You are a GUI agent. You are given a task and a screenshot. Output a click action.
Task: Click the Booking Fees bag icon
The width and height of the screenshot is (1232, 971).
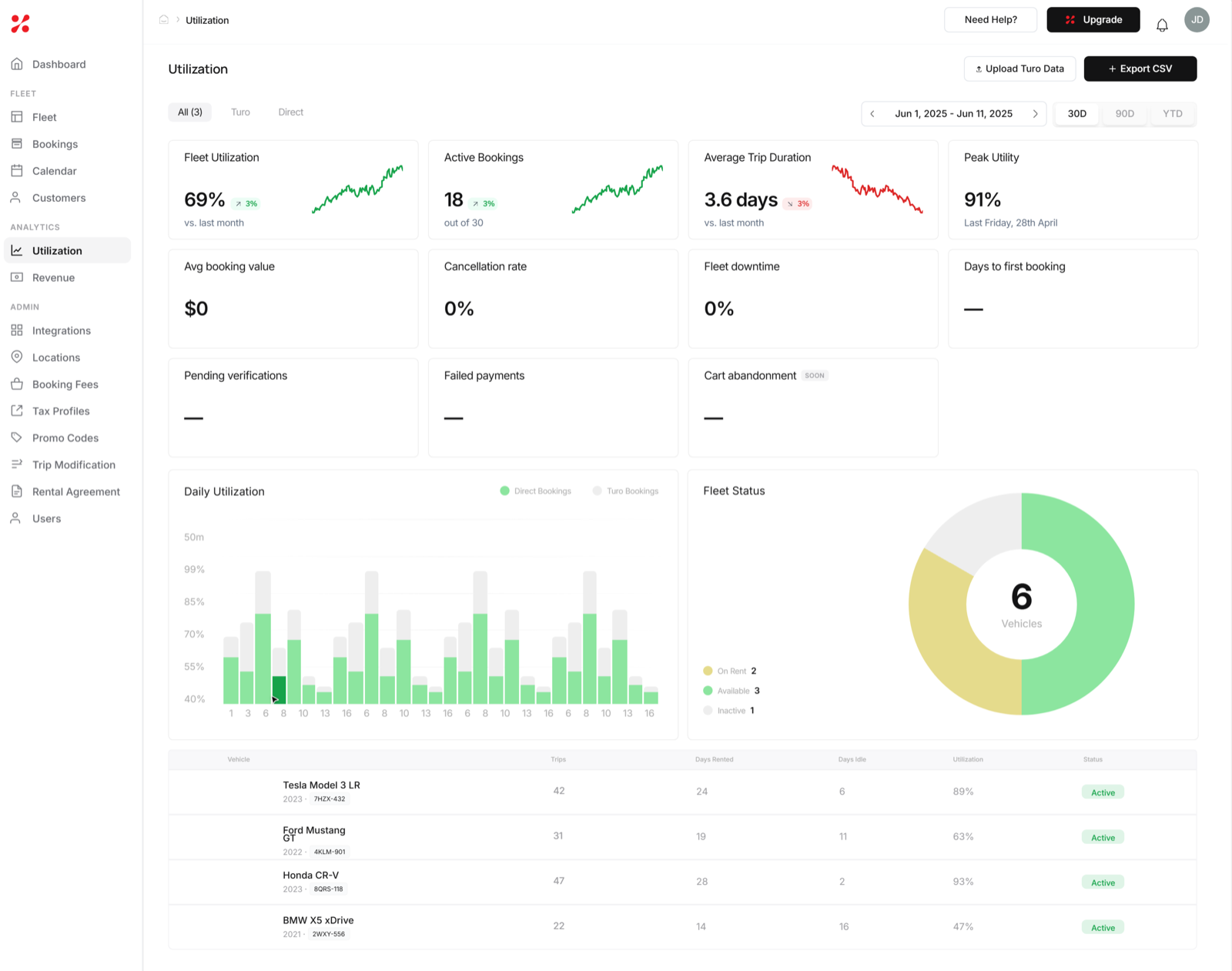pyautogui.click(x=17, y=384)
